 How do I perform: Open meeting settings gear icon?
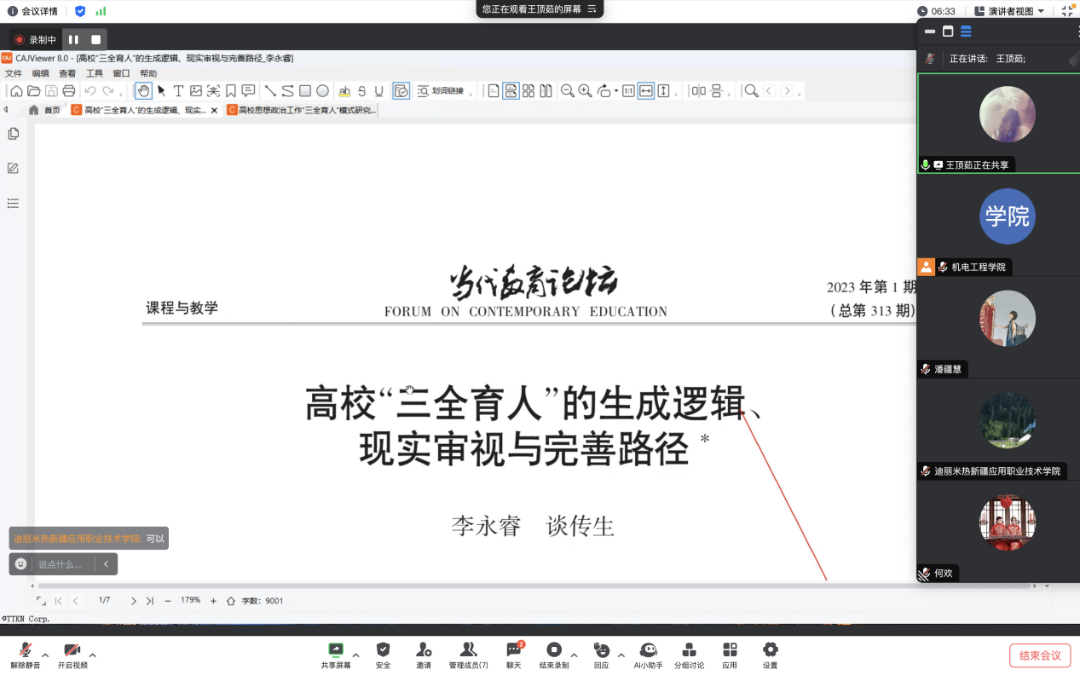pyautogui.click(x=769, y=655)
